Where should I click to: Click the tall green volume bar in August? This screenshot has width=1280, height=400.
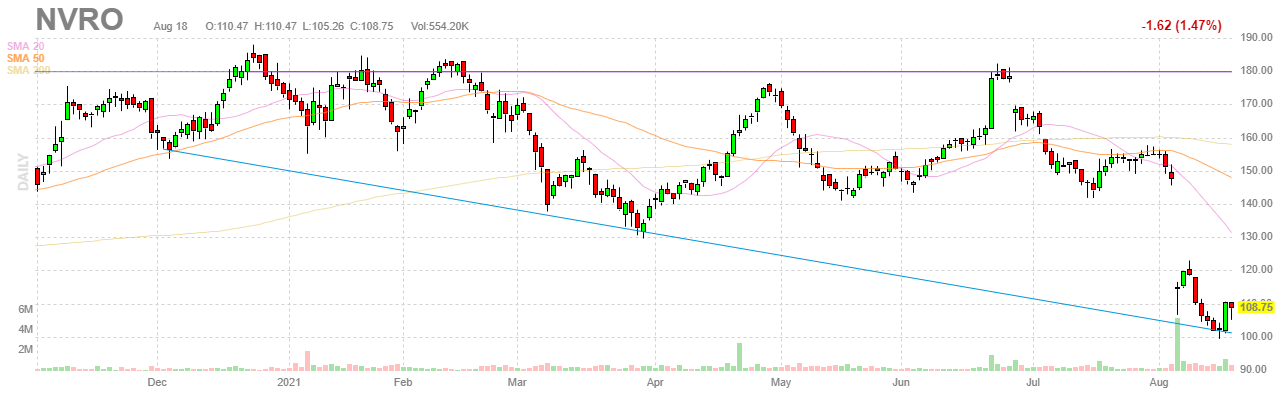1177,344
